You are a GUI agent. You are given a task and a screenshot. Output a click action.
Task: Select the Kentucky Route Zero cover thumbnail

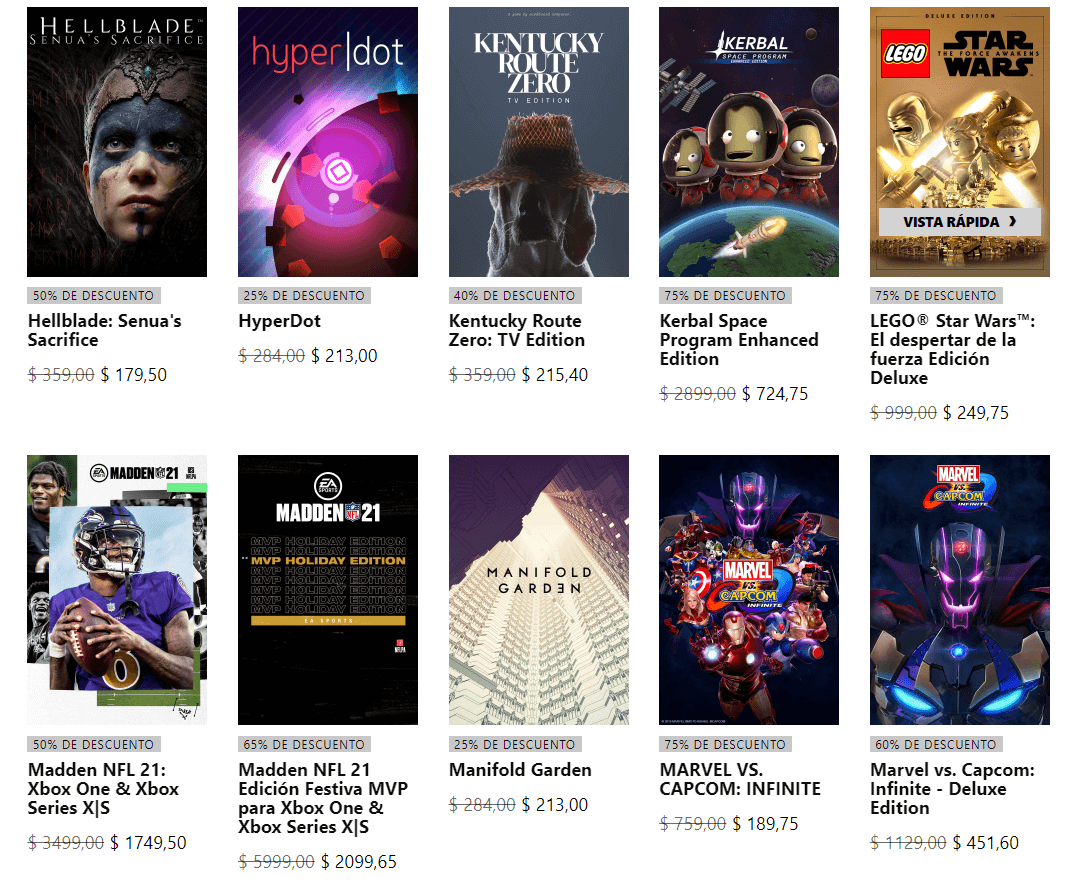tap(539, 142)
